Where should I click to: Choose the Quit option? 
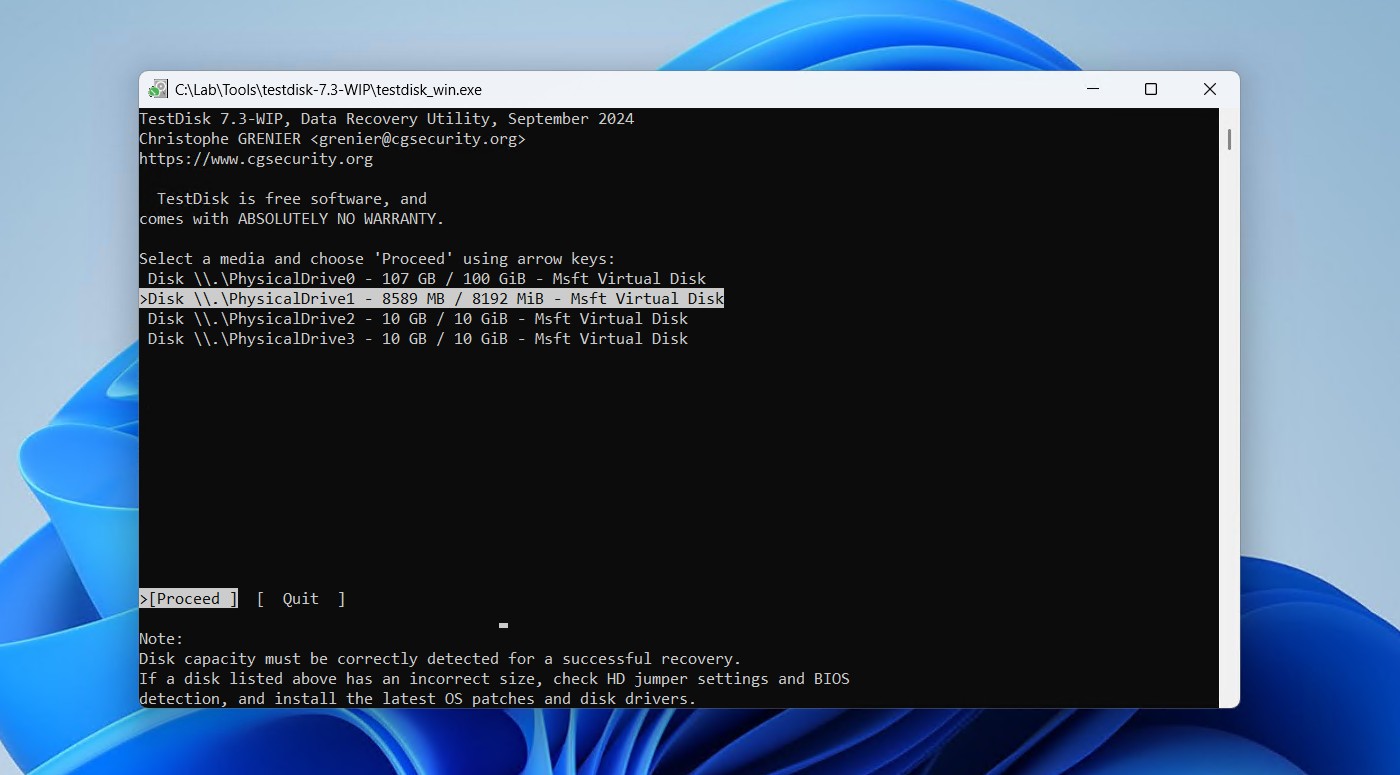click(300, 598)
